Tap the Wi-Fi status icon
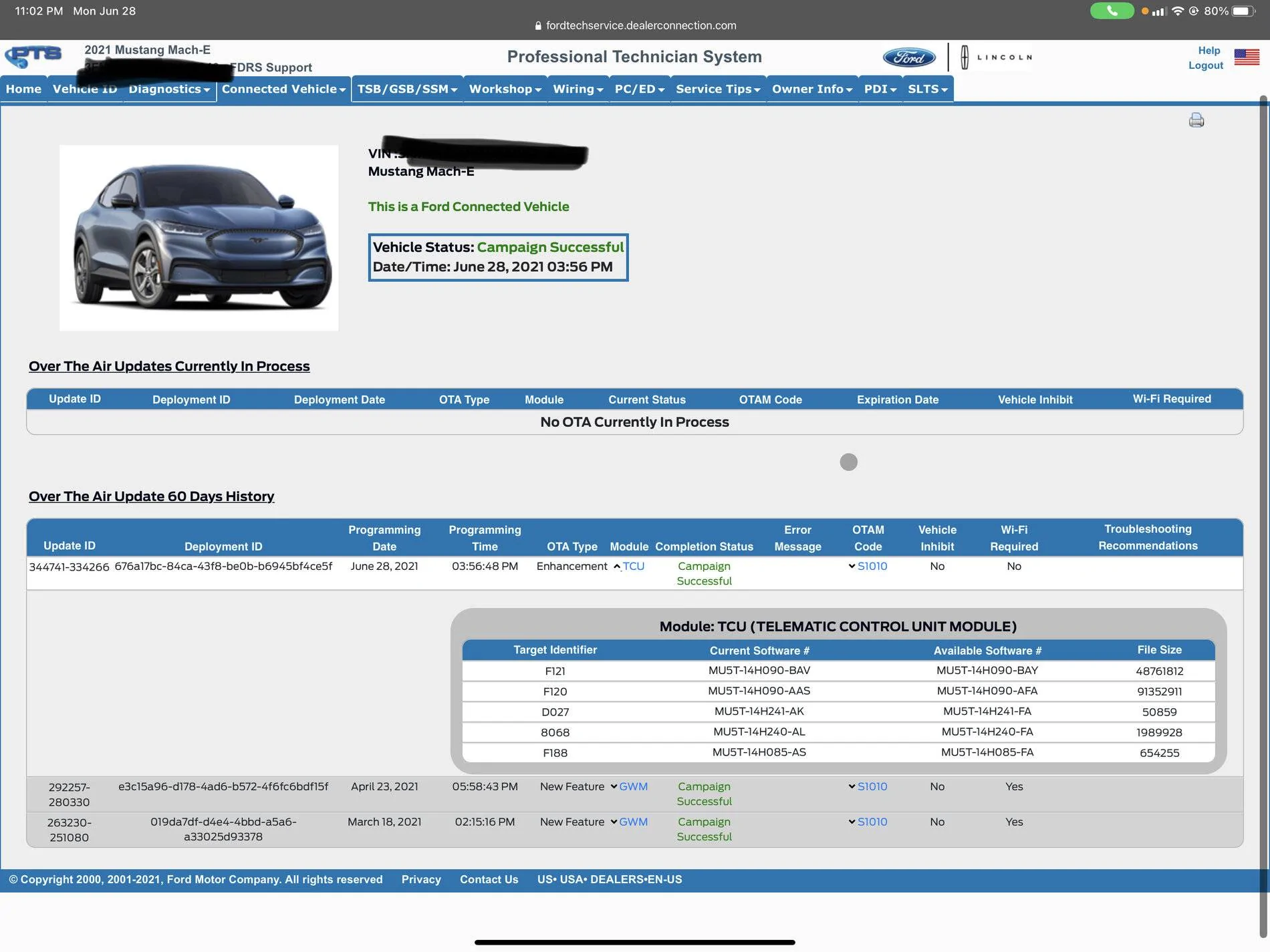Image resolution: width=1270 pixels, height=952 pixels. [x=1178, y=11]
